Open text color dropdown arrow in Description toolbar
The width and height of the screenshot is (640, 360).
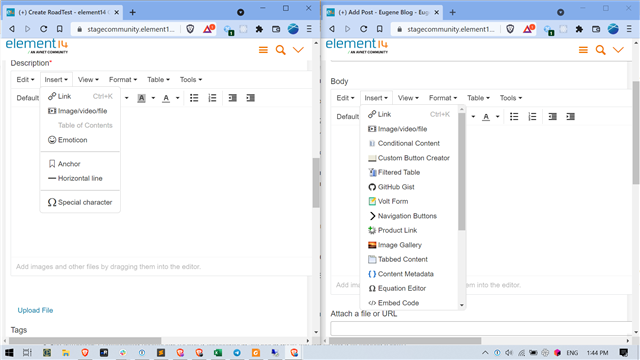point(178,98)
